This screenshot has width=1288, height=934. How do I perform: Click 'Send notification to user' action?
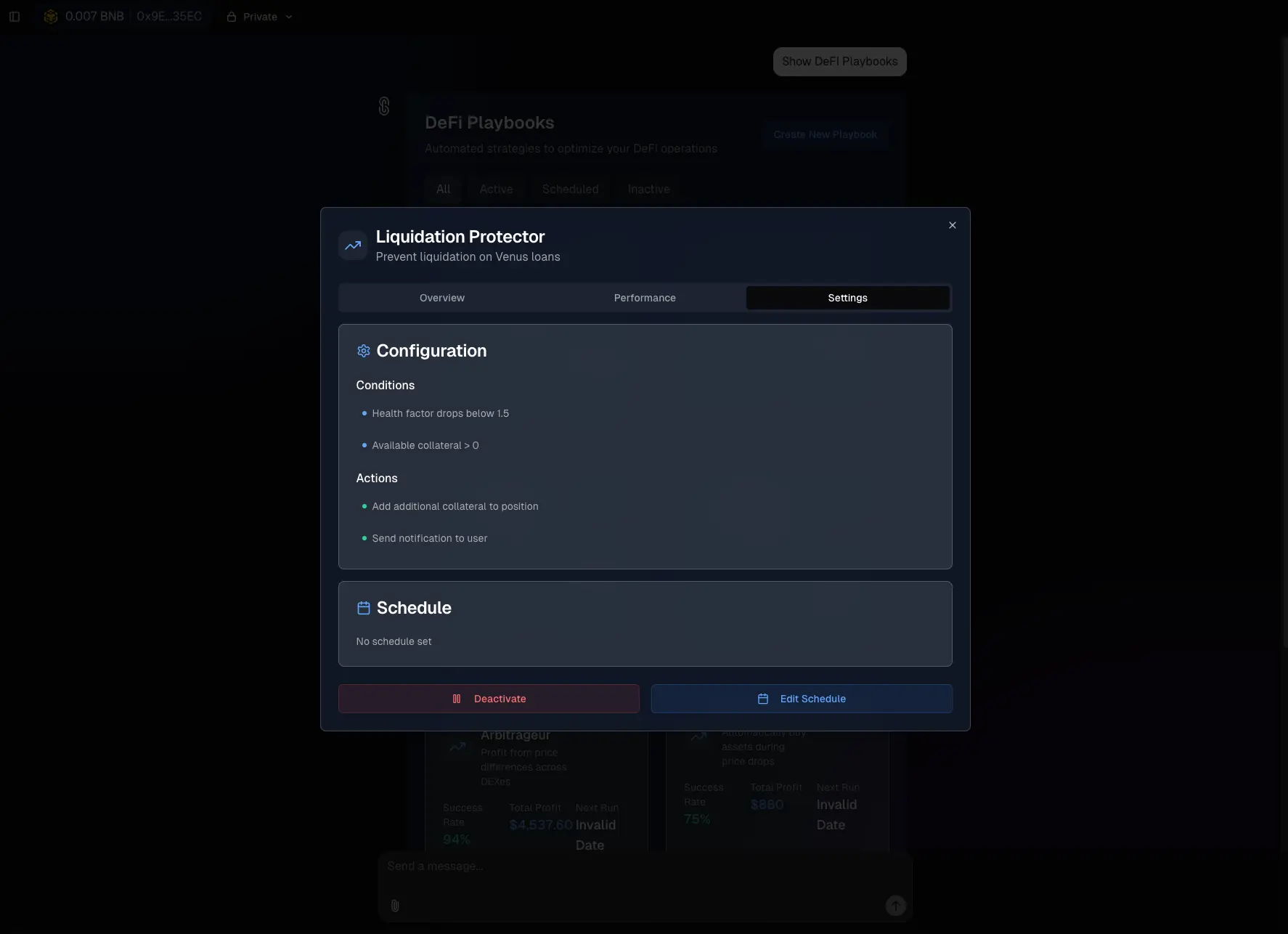pos(430,538)
